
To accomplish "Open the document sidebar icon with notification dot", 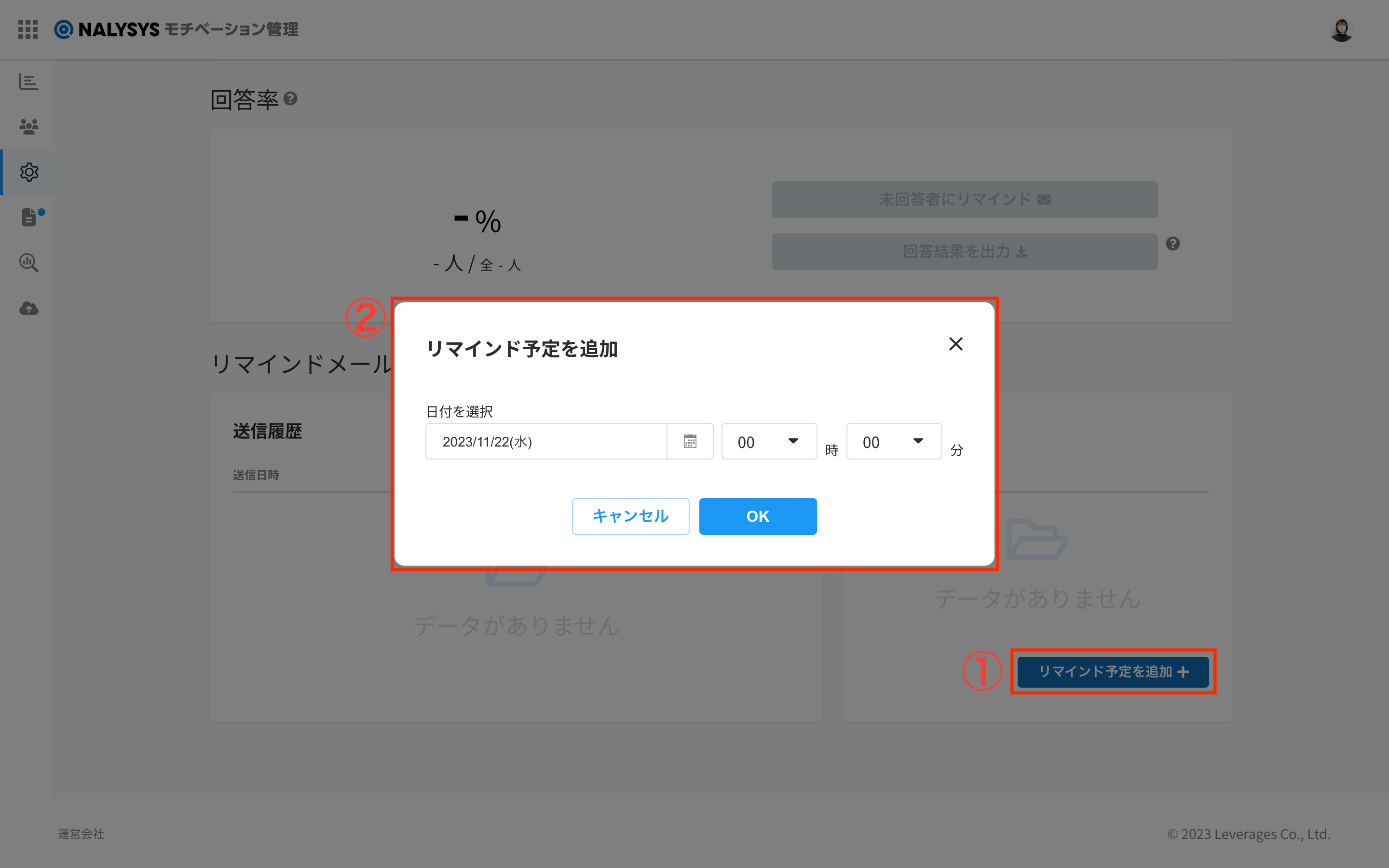I will pyautogui.click(x=30, y=217).
